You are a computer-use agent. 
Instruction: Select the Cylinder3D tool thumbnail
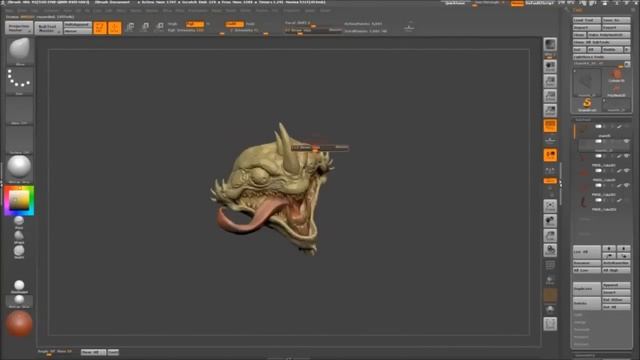(616, 75)
